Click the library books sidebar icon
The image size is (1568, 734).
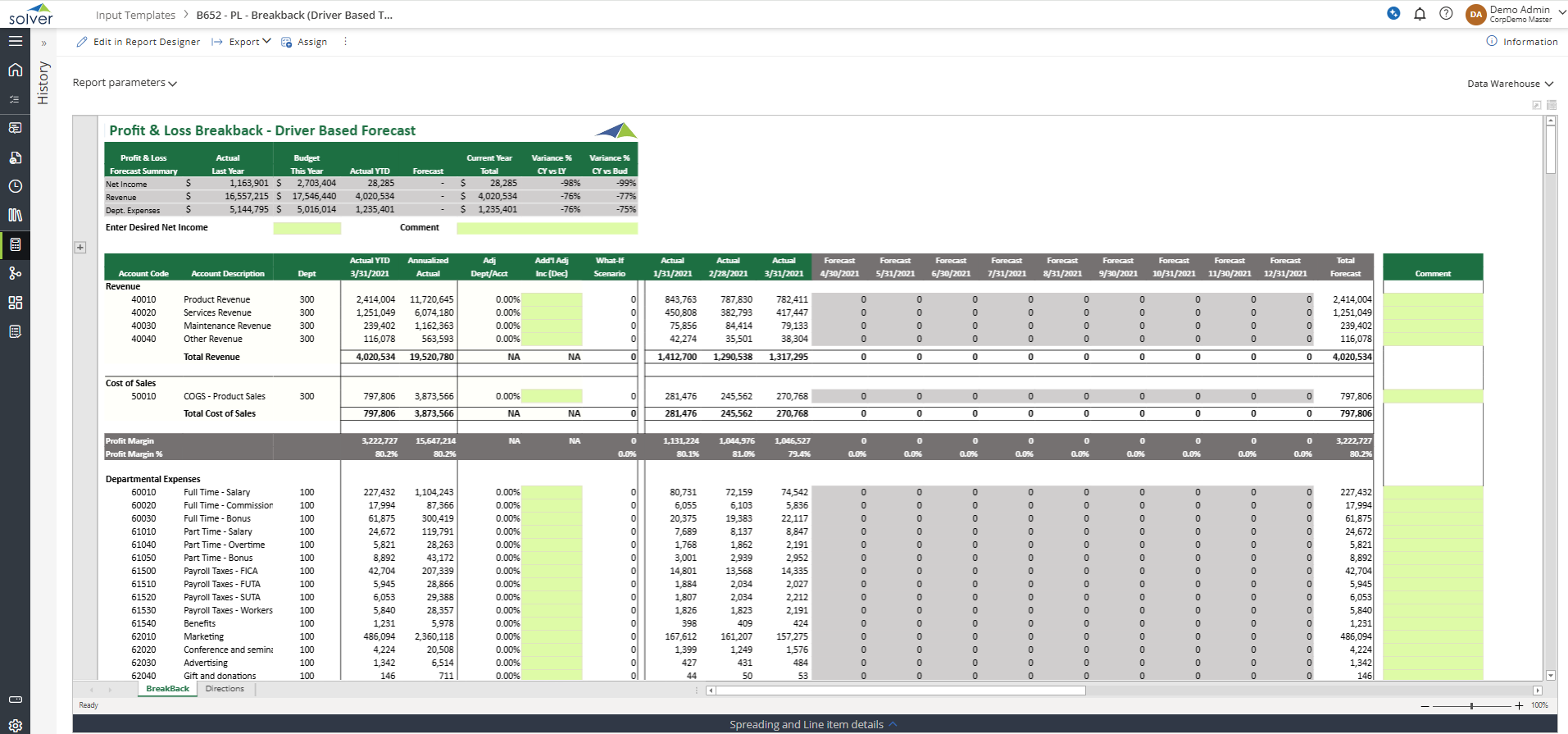coord(15,215)
